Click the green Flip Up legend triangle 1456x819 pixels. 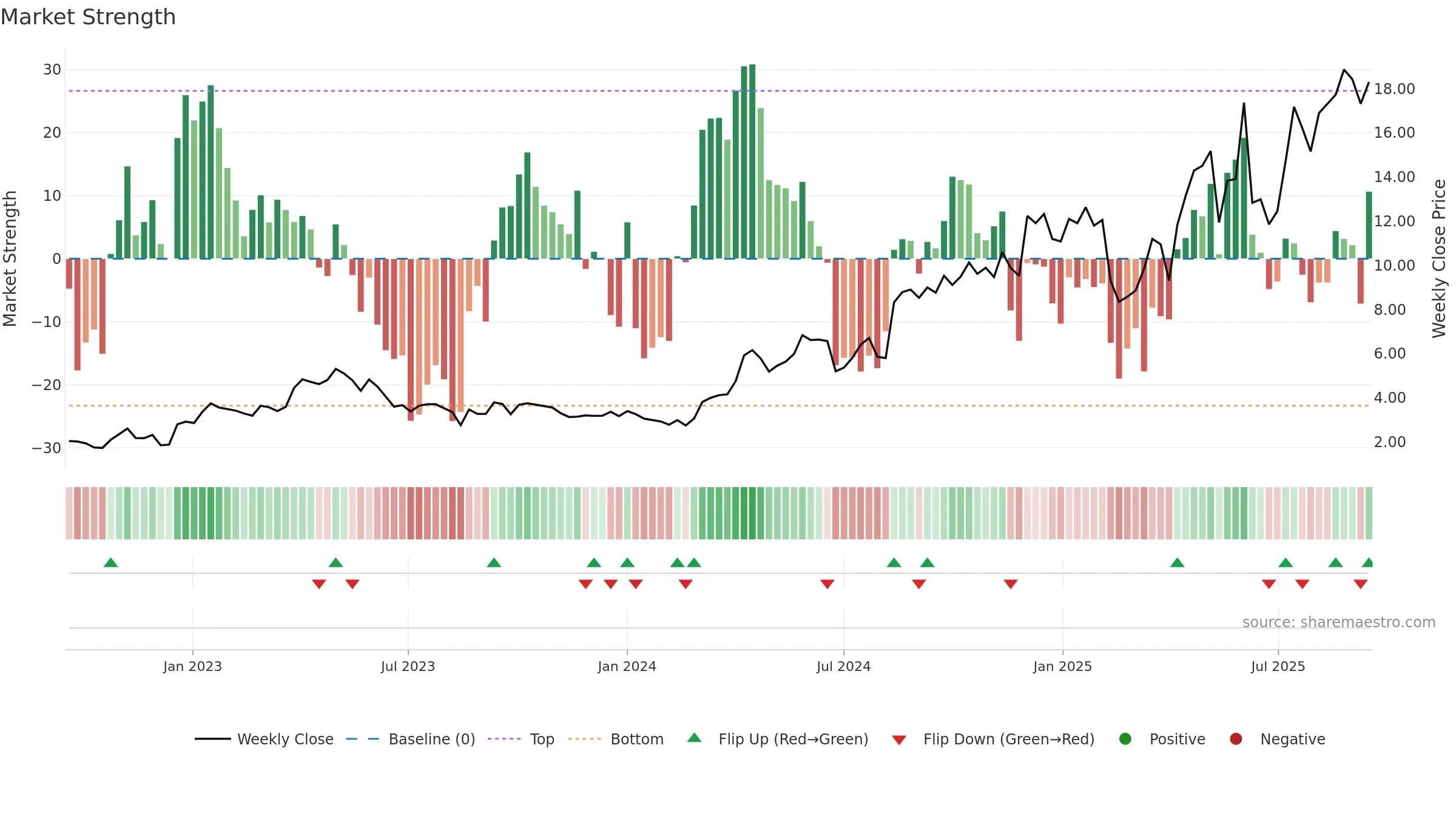[x=695, y=738]
